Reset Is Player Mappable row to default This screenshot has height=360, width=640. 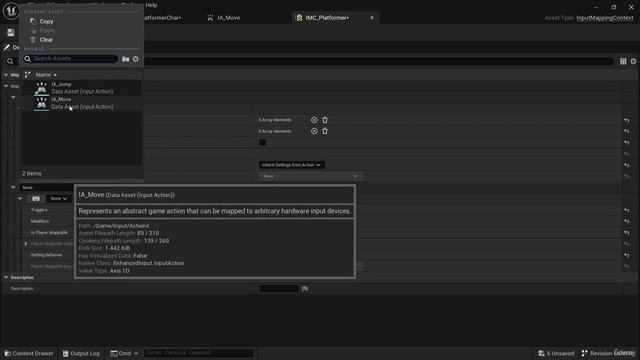[x=626, y=233]
